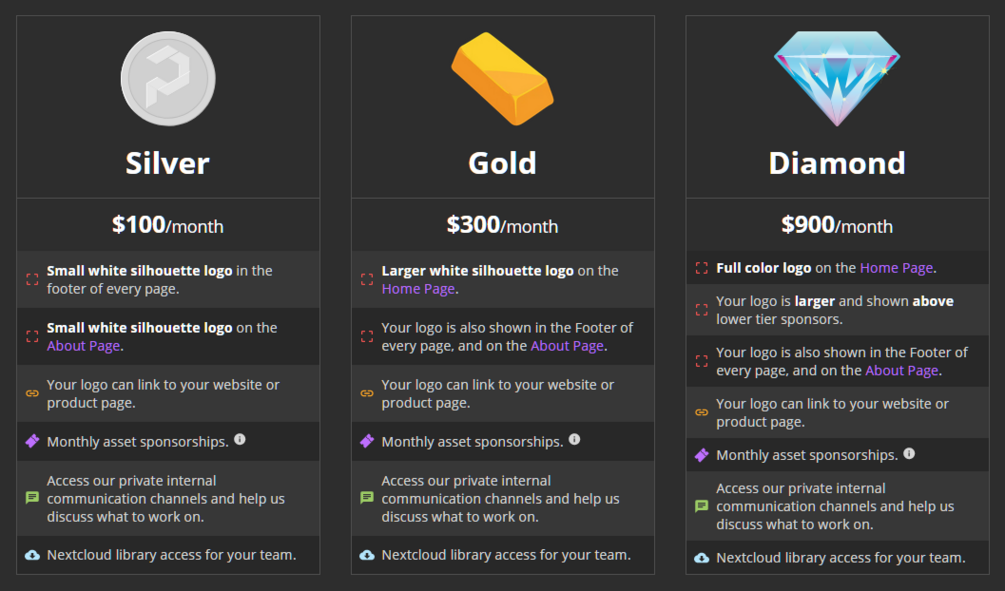Click info icon beside Silver monthly asset sponsorships
The height and width of the screenshot is (591, 1005).
coord(240,440)
